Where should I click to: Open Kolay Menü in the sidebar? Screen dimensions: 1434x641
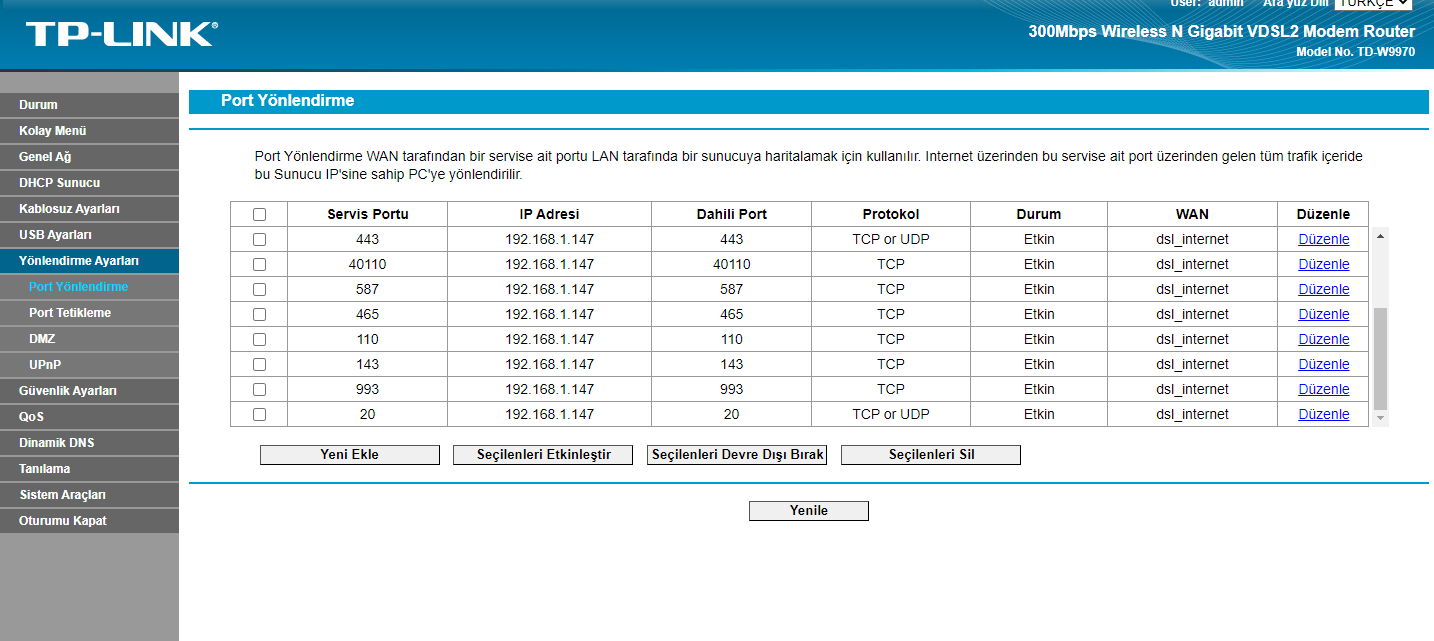(89, 131)
